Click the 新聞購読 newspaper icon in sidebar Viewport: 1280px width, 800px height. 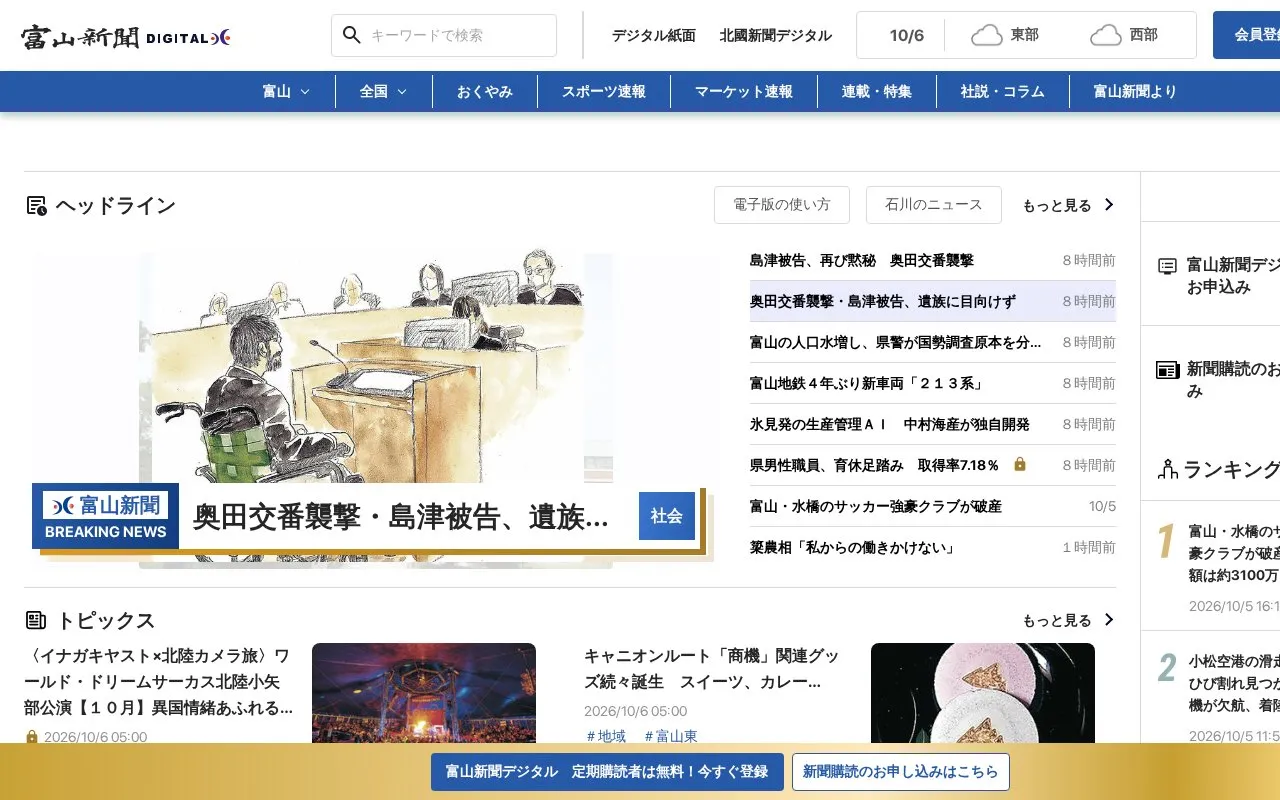(x=1168, y=370)
